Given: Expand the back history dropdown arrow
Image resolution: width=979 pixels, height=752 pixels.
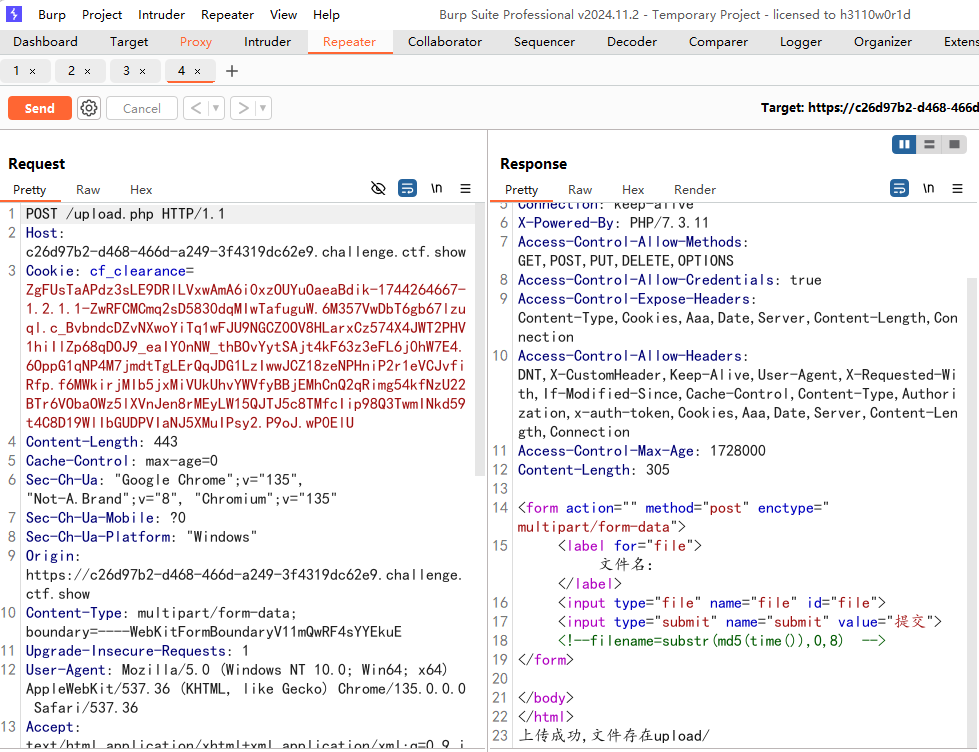Looking at the screenshot, I should [216, 108].
